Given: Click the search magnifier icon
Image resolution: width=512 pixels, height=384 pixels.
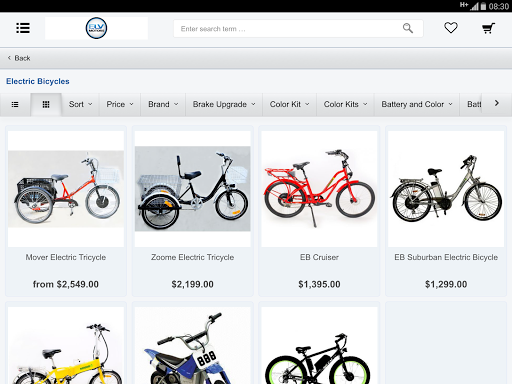Looking at the screenshot, I should (408, 28).
